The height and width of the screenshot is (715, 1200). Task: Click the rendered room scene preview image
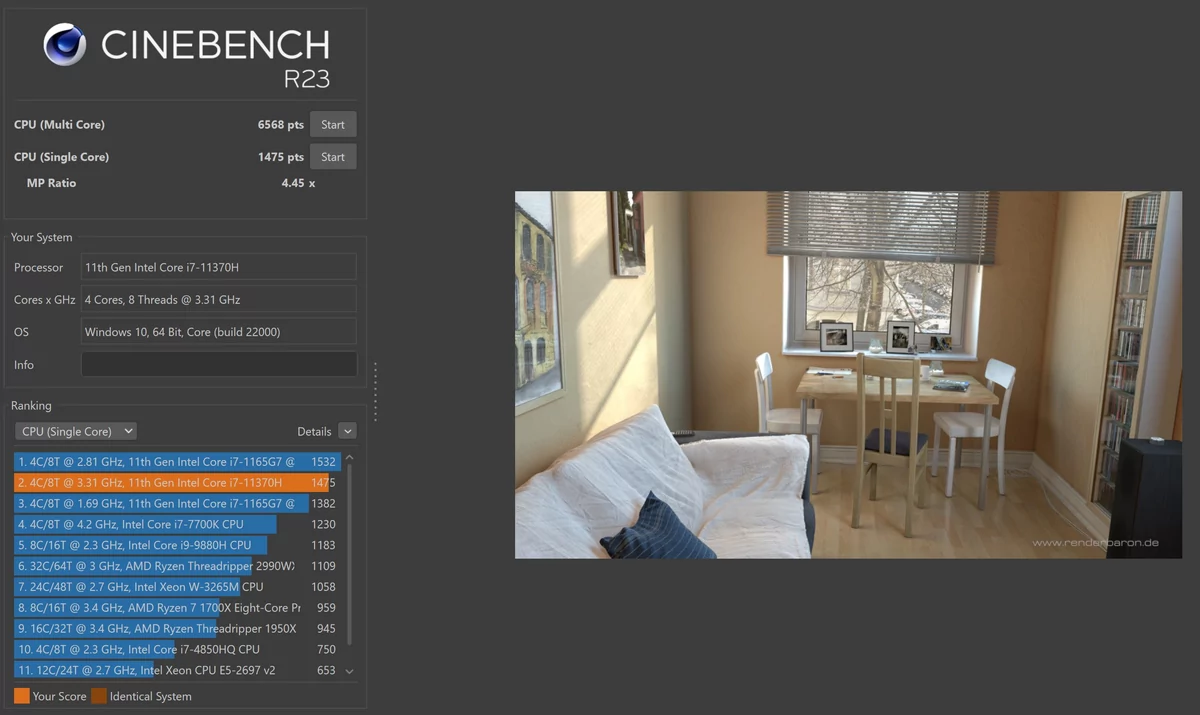[847, 375]
